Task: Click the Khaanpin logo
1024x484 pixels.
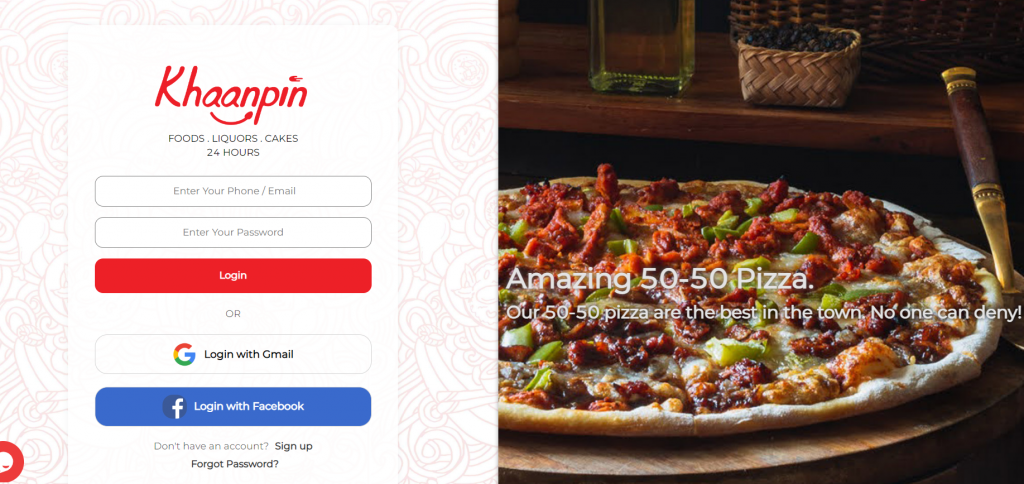Action: (x=231, y=95)
